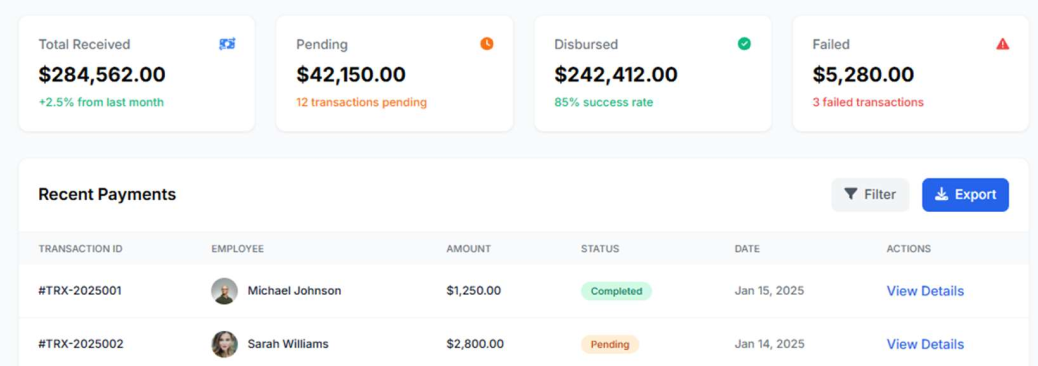Export the recent payments

[965, 195]
